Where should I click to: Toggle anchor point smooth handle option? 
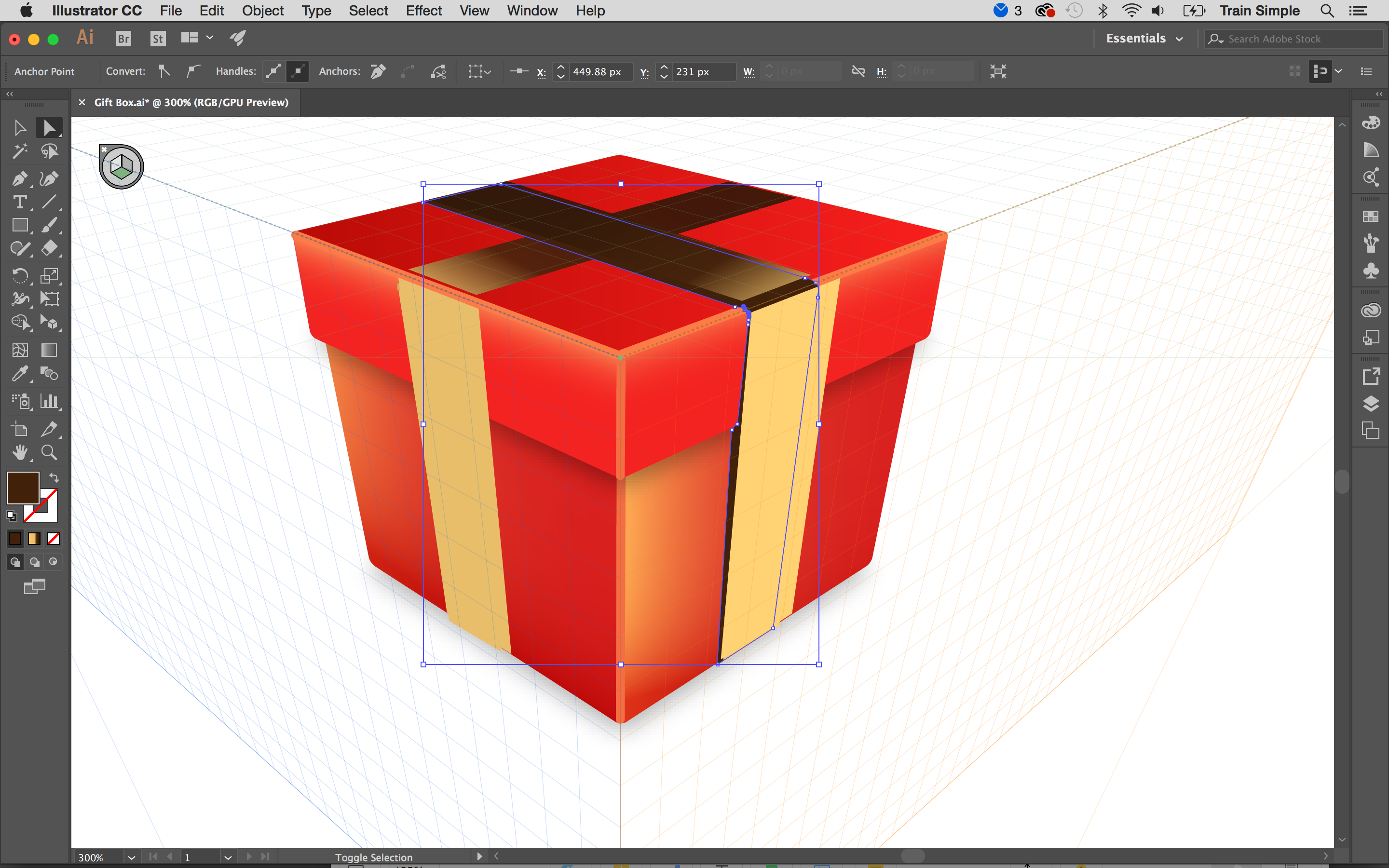click(298, 71)
